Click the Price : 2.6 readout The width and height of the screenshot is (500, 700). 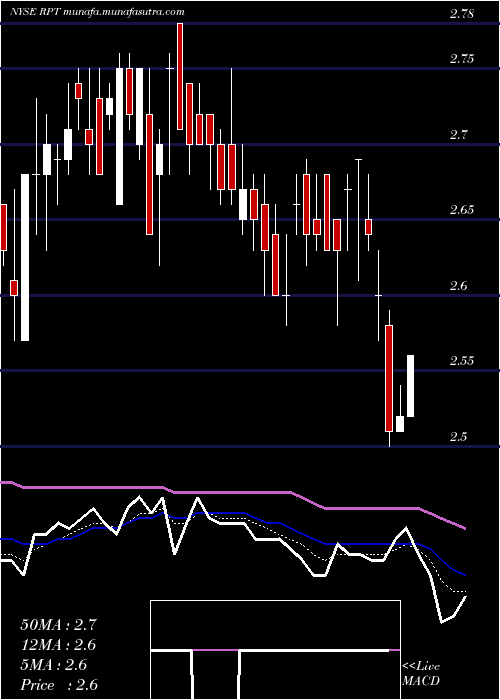pyautogui.click(x=59, y=685)
